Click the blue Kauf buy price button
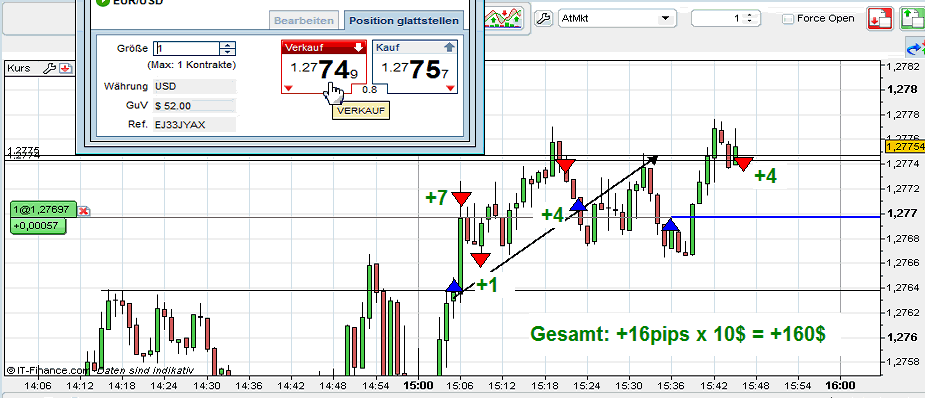Screen dimensions: 925x398 416,67
